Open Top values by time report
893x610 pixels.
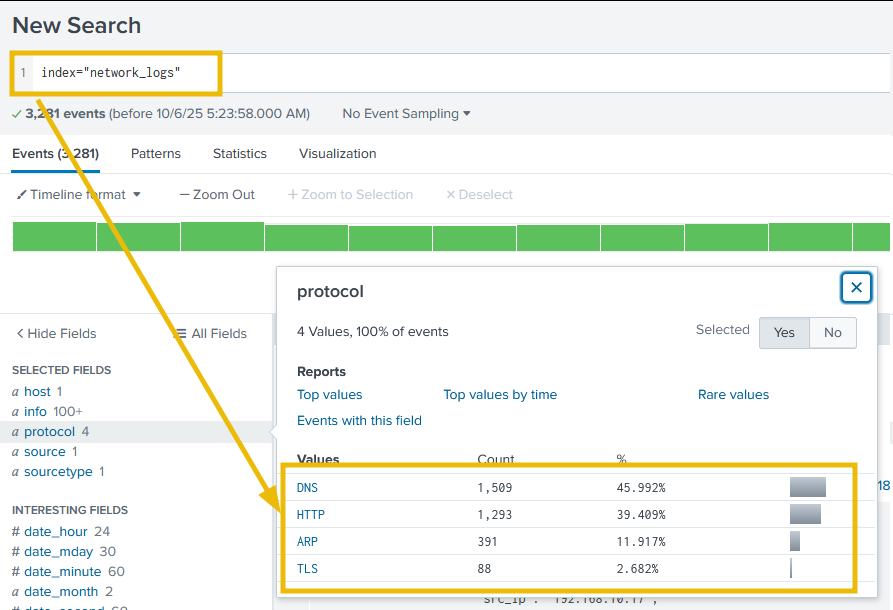[500, 395]
